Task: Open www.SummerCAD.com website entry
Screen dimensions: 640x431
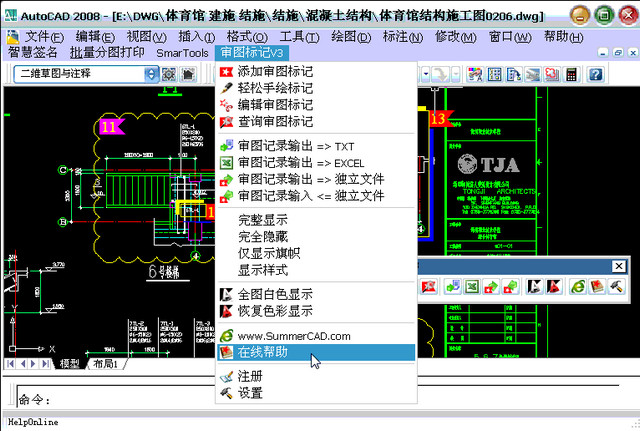Action: click(294, 336)
